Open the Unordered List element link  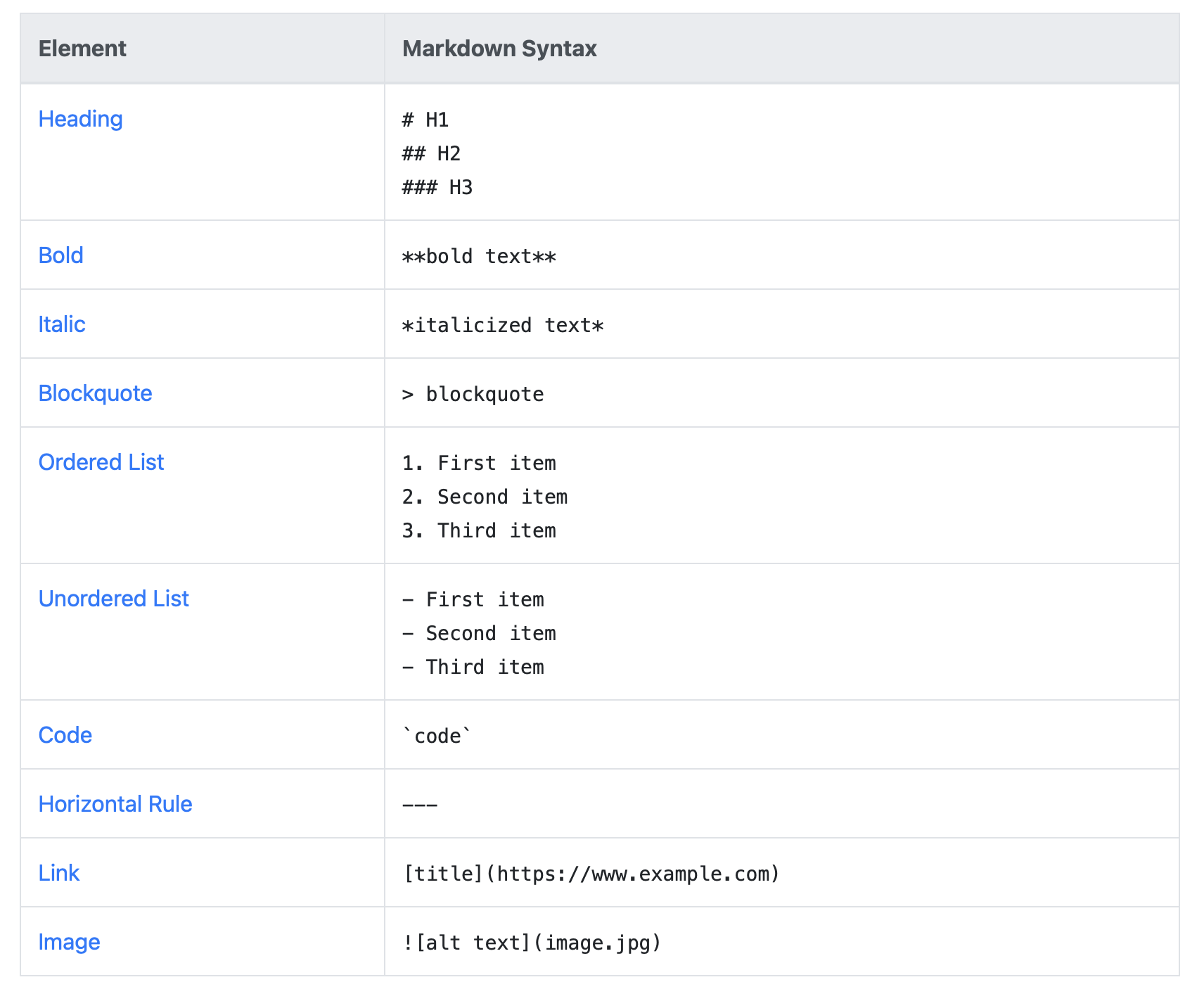tap(113, 598)
